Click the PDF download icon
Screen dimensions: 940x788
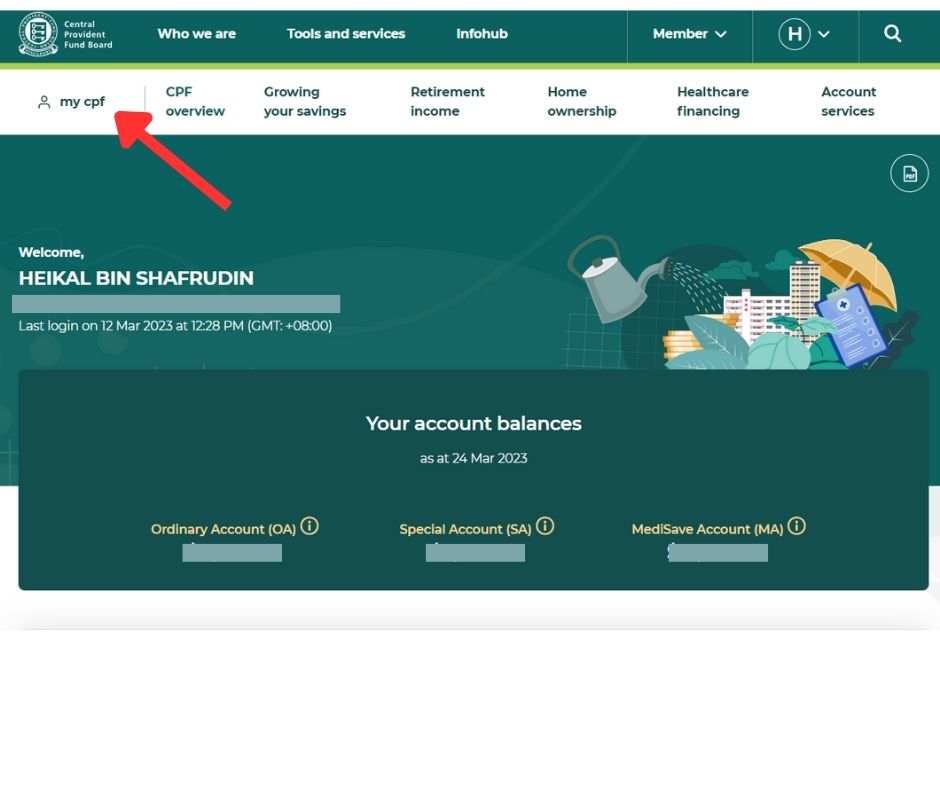(909, 174)
